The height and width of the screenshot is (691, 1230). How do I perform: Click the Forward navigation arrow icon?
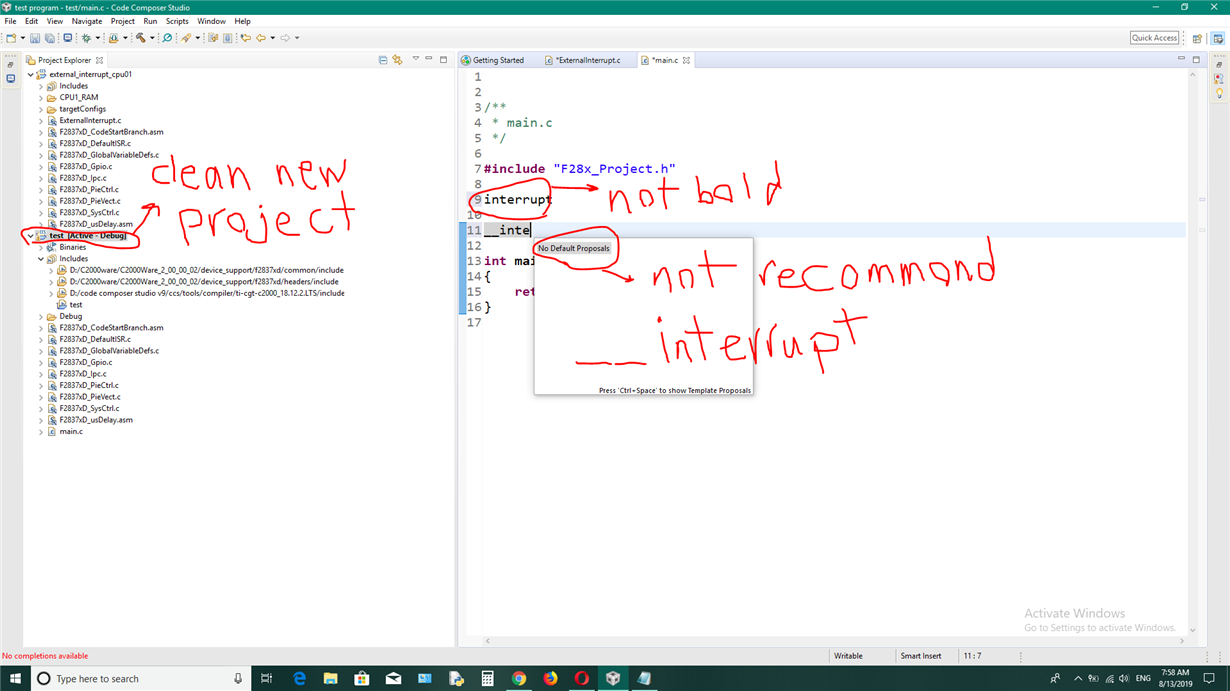click(285, 38)
